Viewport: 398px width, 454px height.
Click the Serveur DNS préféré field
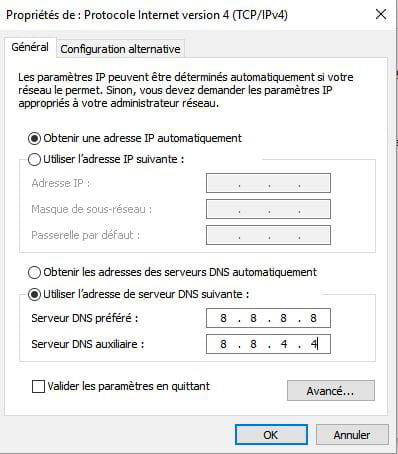click(268, 318)
